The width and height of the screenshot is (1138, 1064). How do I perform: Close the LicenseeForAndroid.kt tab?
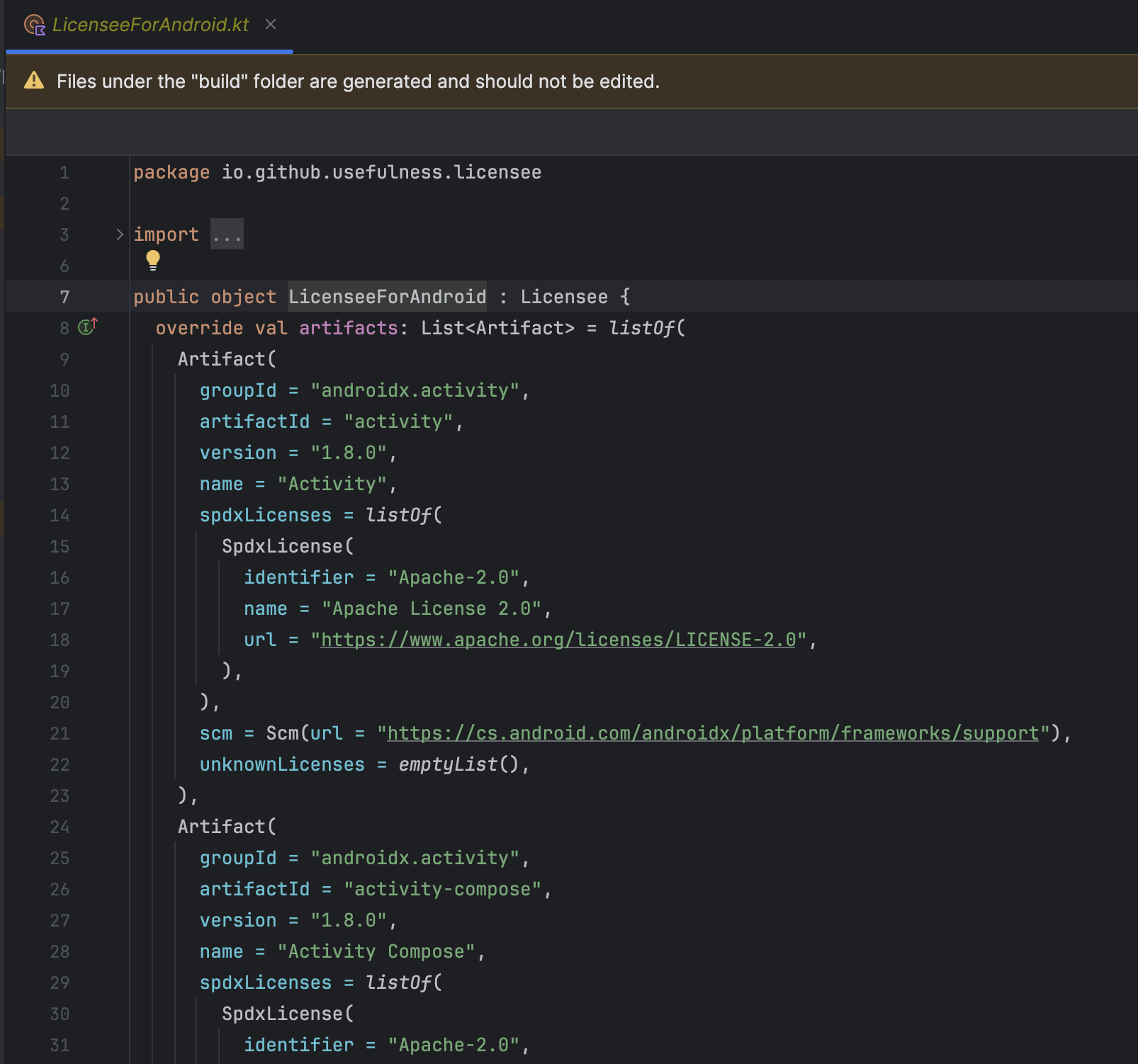click(270, 25)
